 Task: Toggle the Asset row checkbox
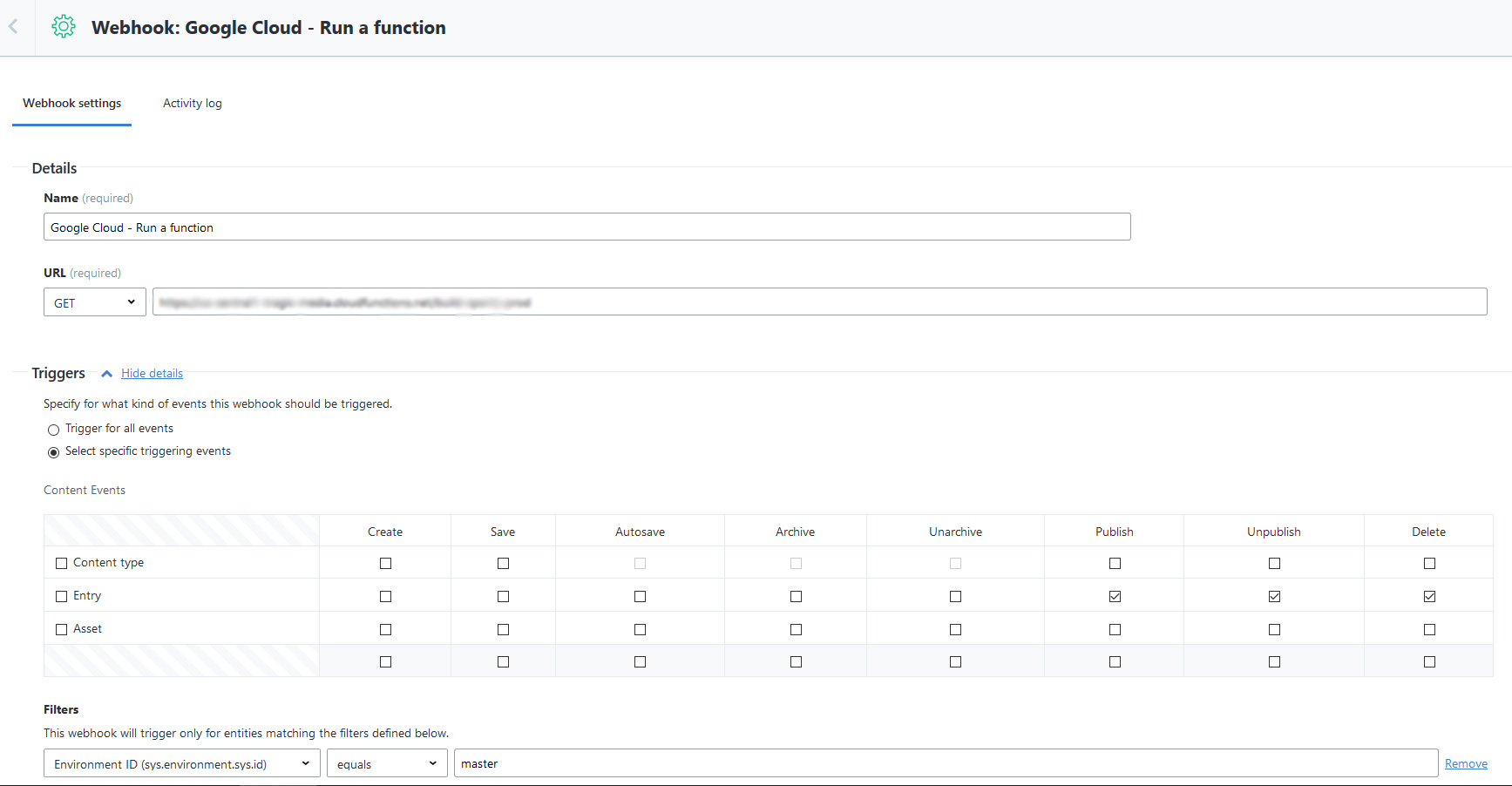[x=61, y=629]
